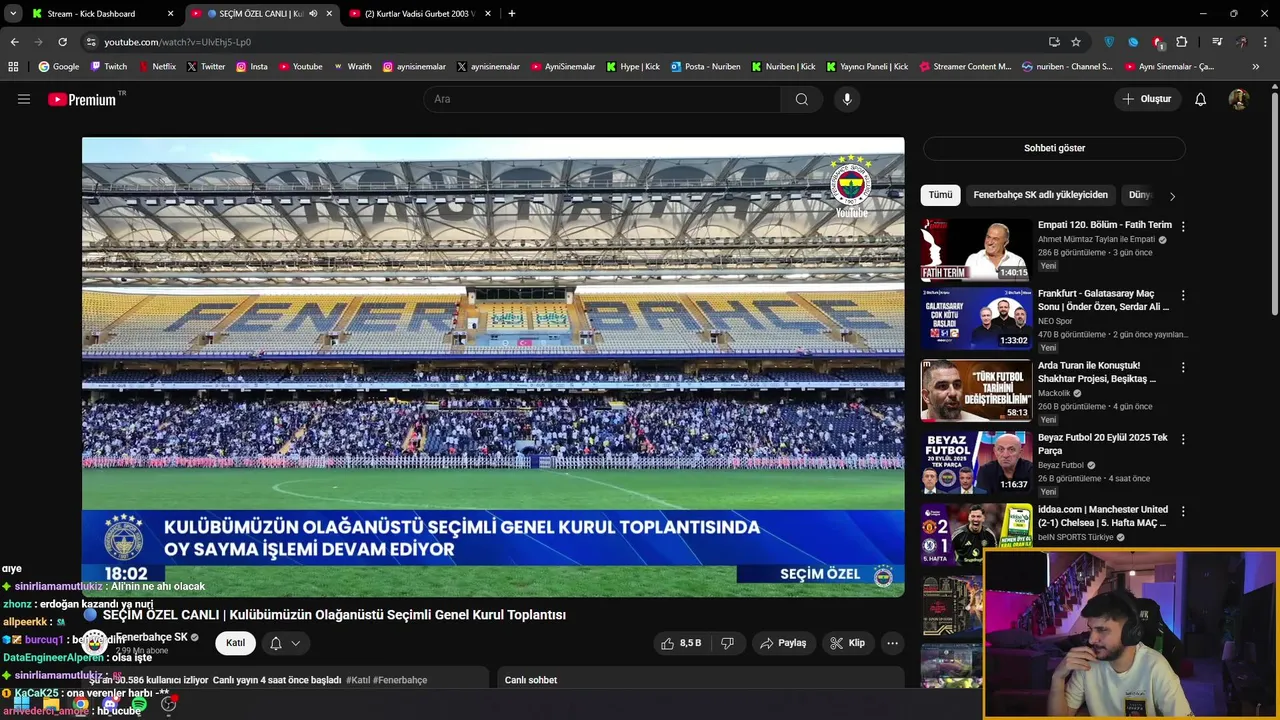Viewport: 1280px width, 720px height.
Task: Open Chrome extensions puzzle icon
Action: 1182,42
